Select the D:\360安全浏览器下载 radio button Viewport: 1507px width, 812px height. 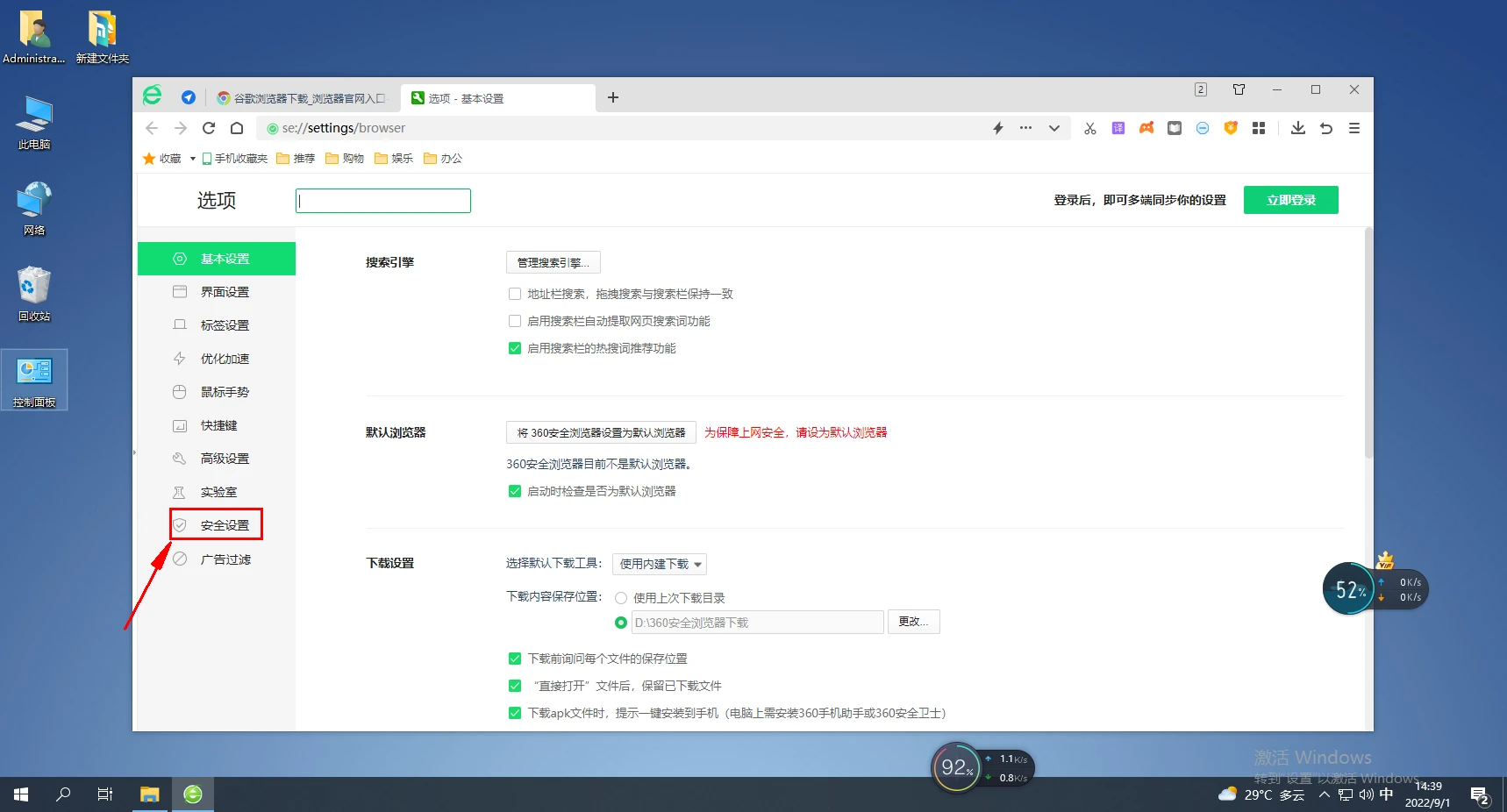(621, 623)
